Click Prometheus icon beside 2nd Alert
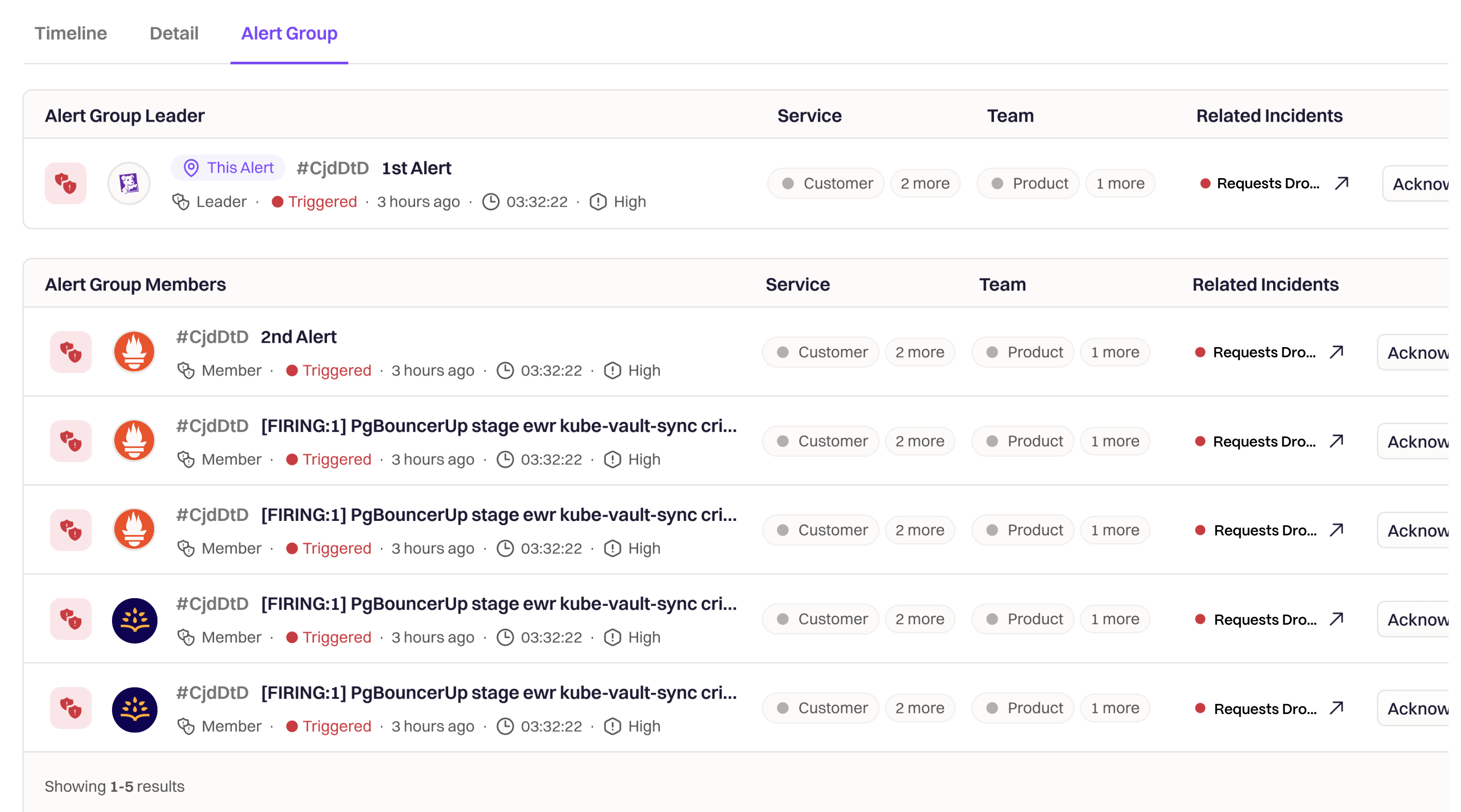 coord(134,351)
